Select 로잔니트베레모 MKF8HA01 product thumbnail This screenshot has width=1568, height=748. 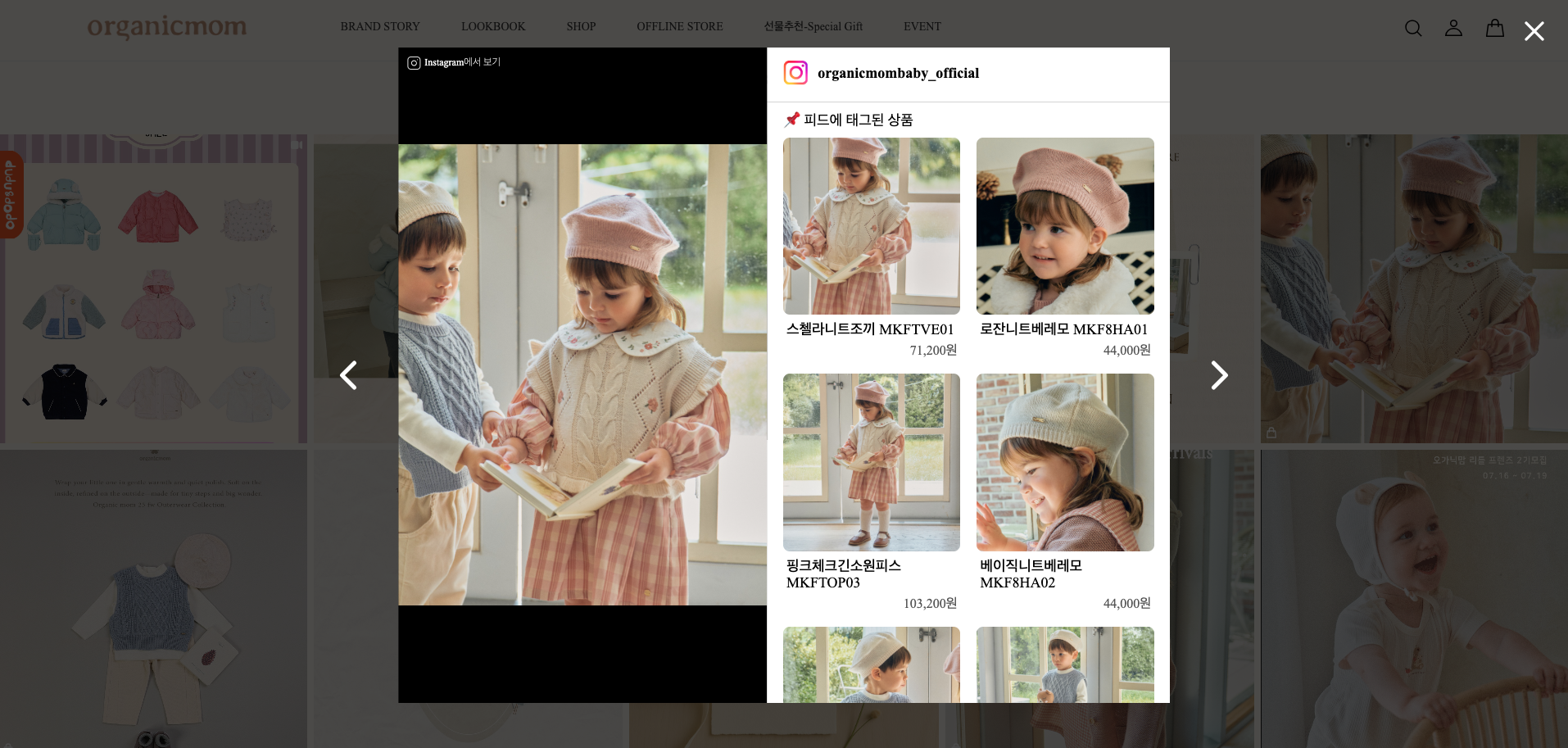[x=1065, y=226]
